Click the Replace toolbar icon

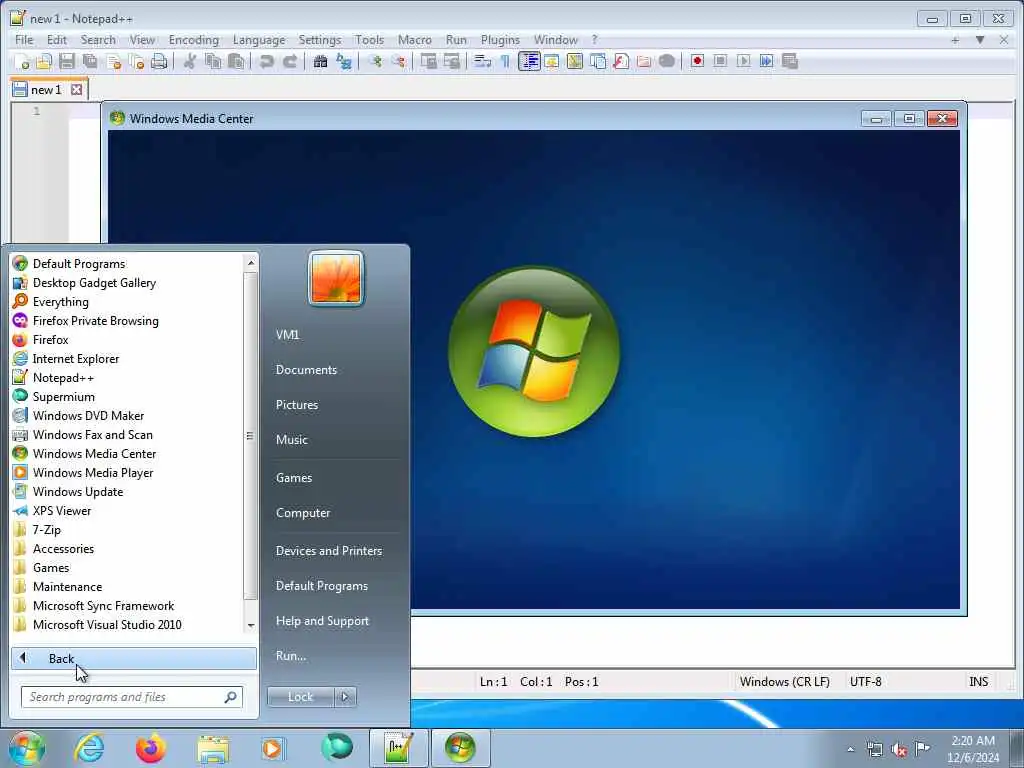344,61
